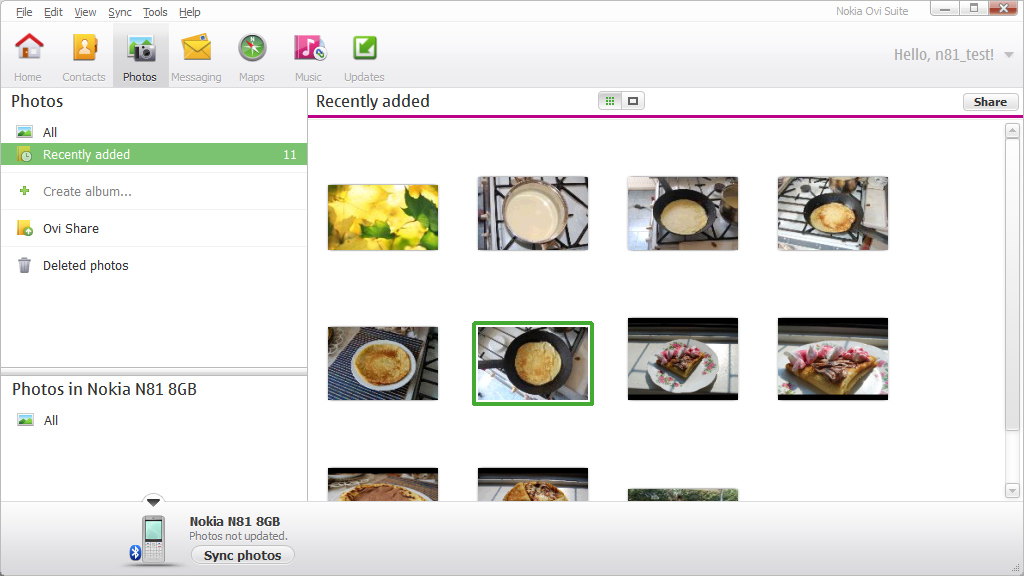This screenshot has width=1024, height=576.
Task: Select the yellow autumn leaves photo
Action: pos(383,217)
